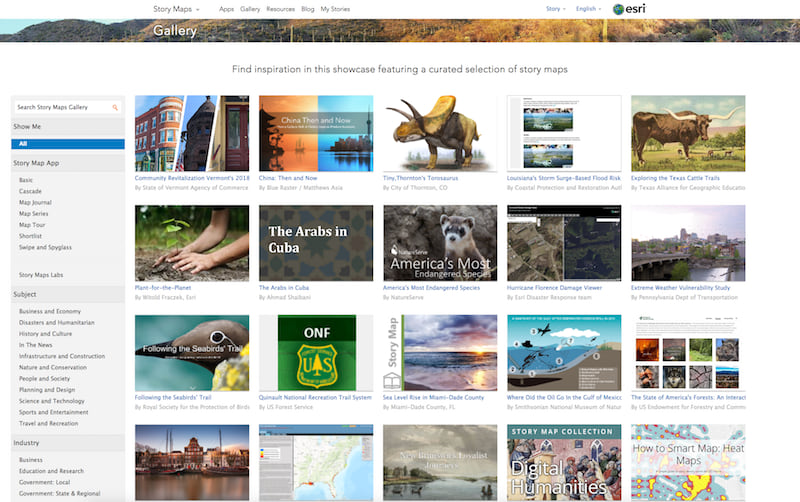Filter subject by Infrastructure and Construction
Image resolution: width=800 pixels, height=502 pixels.
pos(62,356)
